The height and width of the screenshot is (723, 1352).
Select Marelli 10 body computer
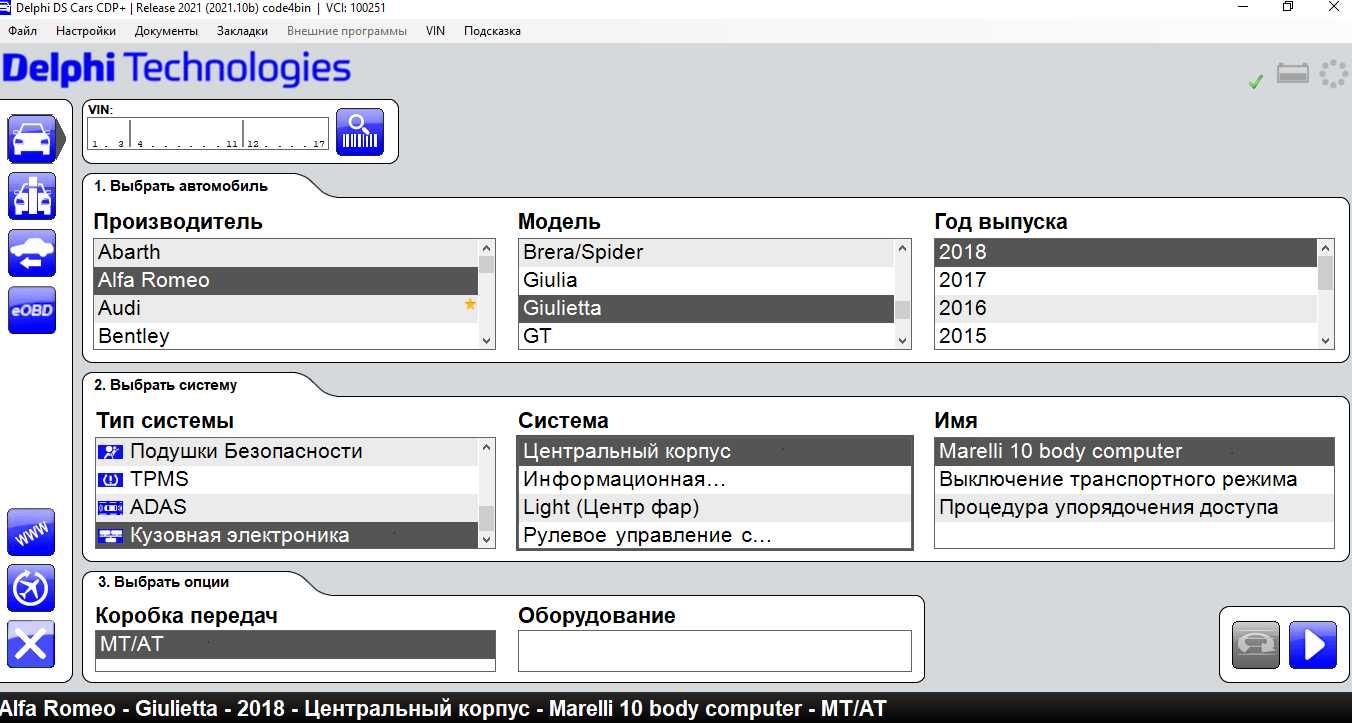1134,451
